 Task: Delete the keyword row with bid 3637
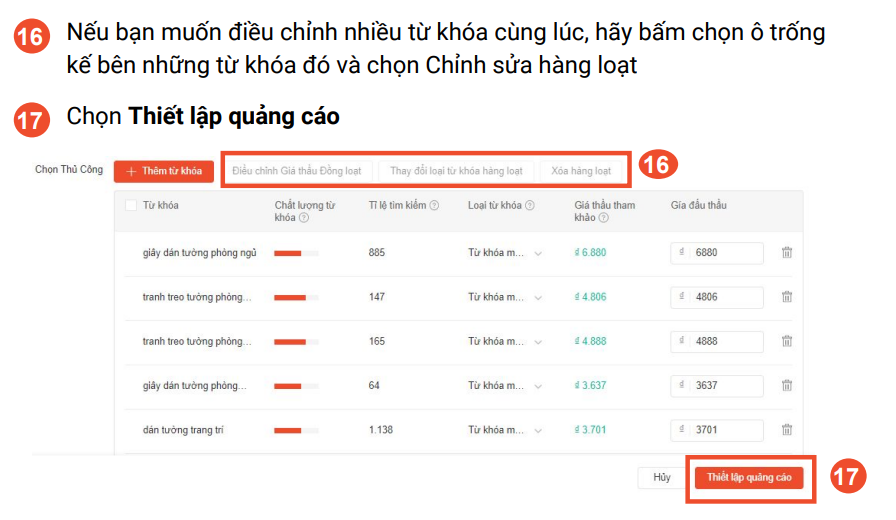(x=787, y=385)
